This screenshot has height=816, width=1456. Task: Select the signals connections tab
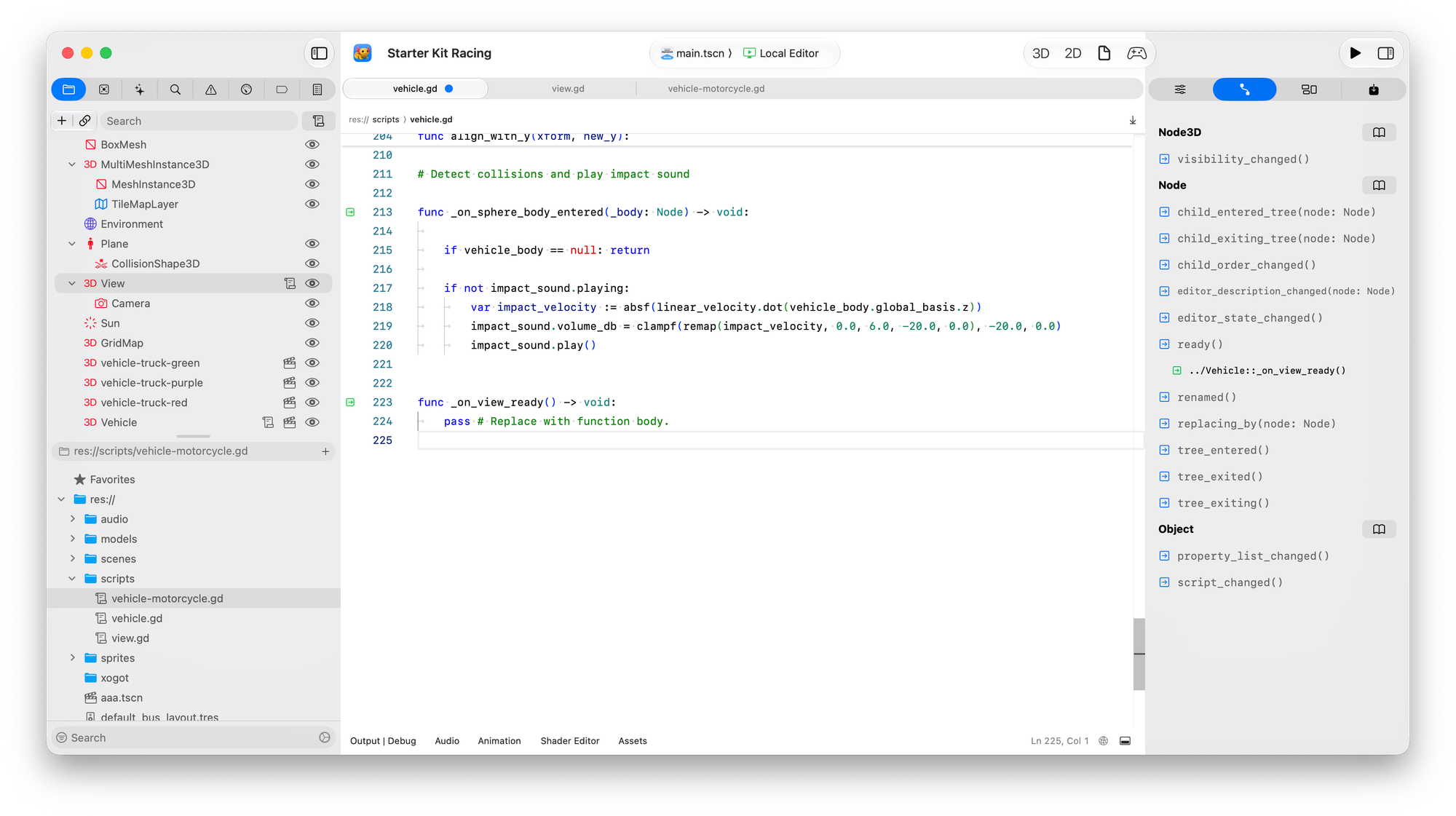[x=1245, y=90]
